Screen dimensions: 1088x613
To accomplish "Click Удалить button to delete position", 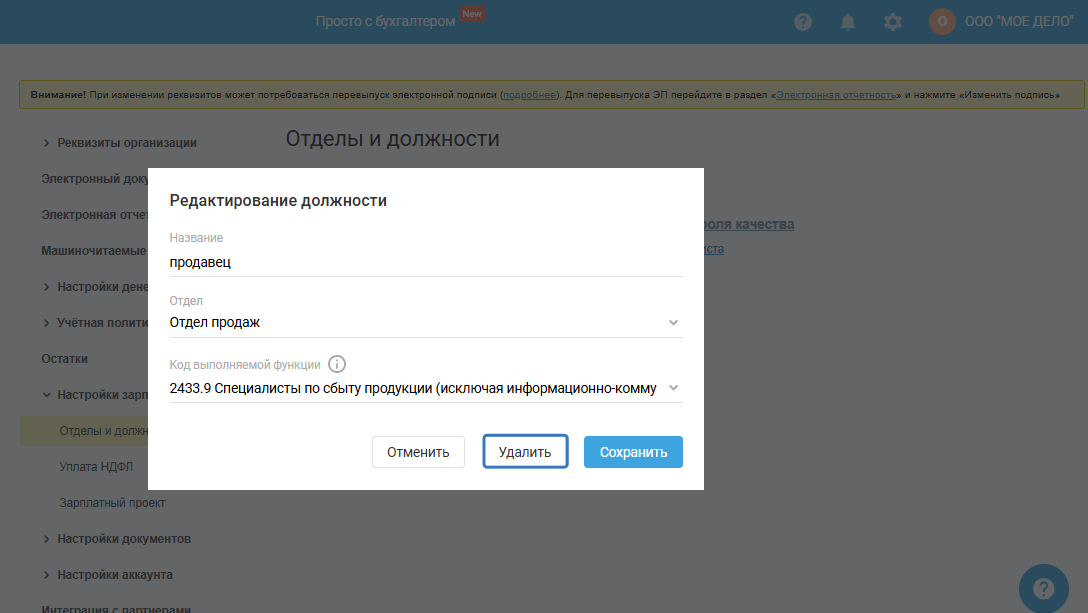I will pos(525,452).
